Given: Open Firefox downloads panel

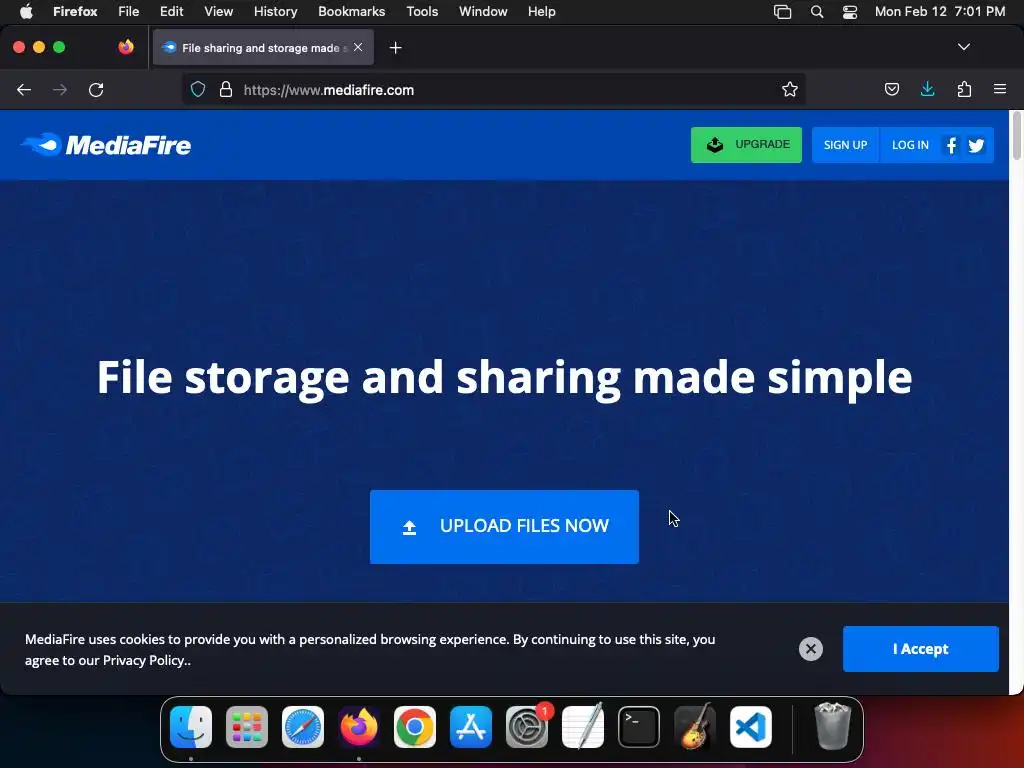Looking at the screenshot, I should pos(927,89).
